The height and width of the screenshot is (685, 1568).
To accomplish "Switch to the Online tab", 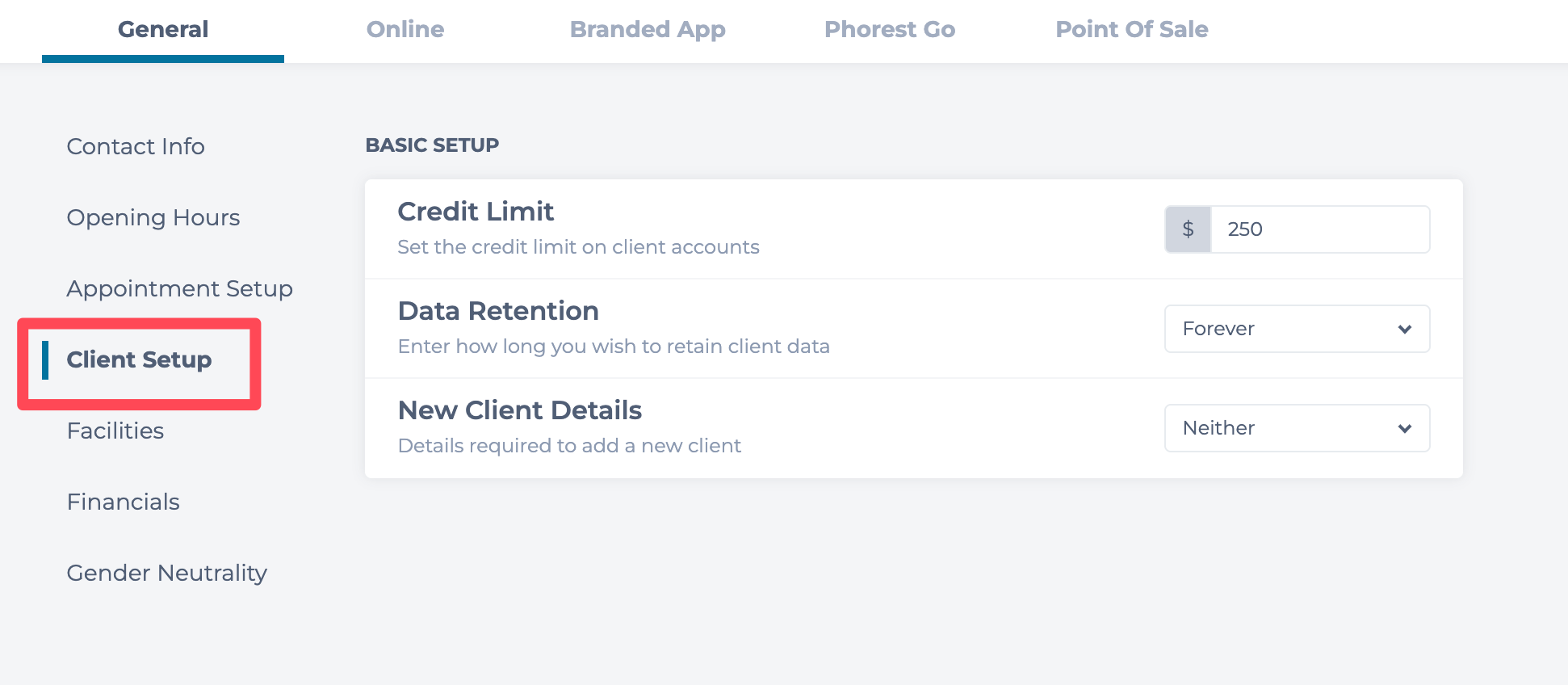I will pos(405,30).
